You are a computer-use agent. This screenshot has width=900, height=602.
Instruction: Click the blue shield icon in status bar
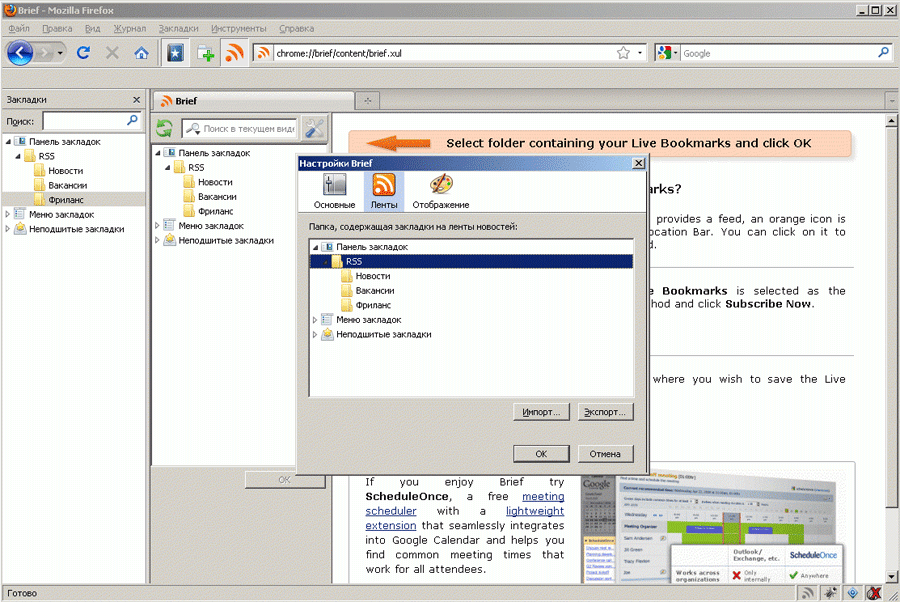tap(852, 593)
